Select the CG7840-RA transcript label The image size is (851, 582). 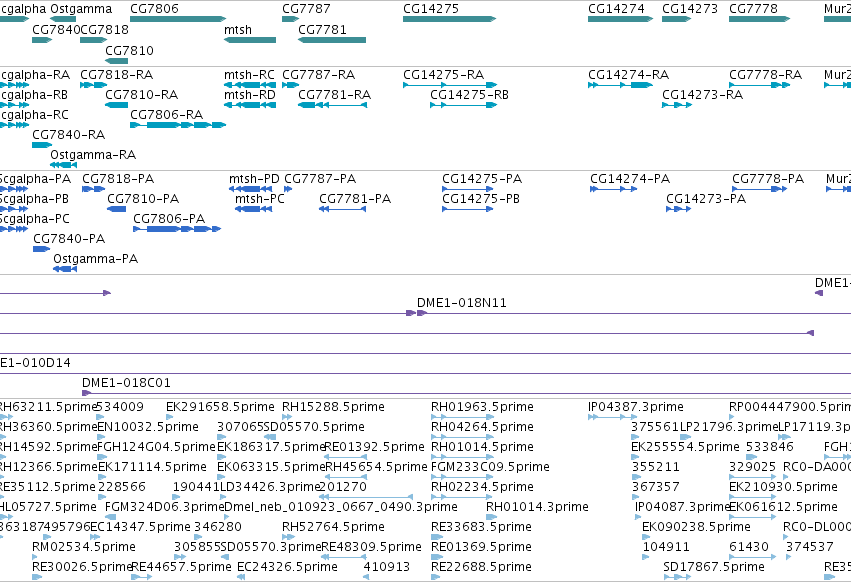[x=68, y=135]
